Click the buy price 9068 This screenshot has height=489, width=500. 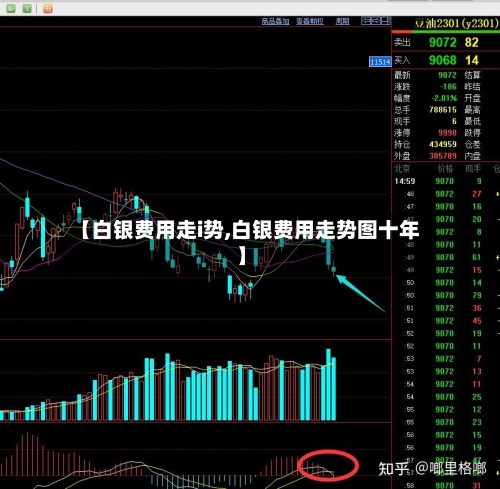point(443,60)
